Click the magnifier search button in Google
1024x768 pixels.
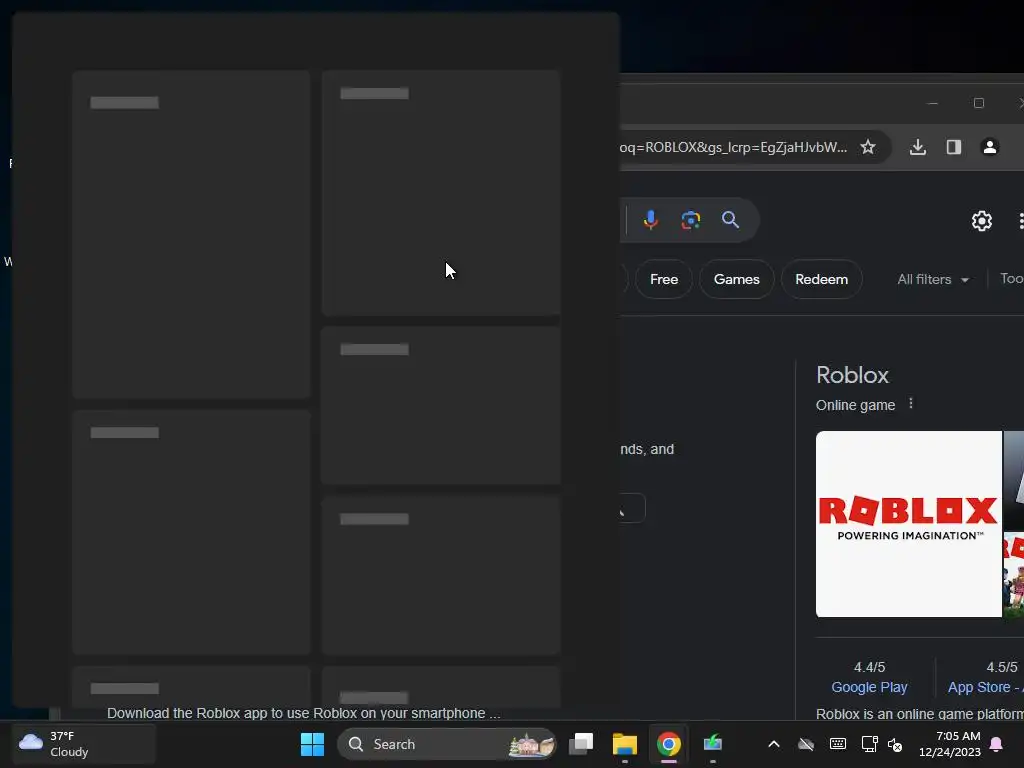[730, 219]
